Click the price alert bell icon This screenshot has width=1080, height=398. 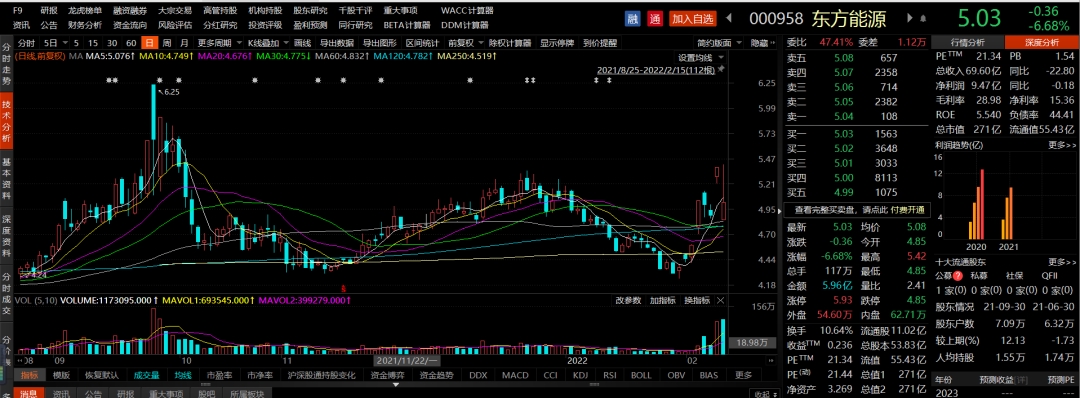pos(924,19)
